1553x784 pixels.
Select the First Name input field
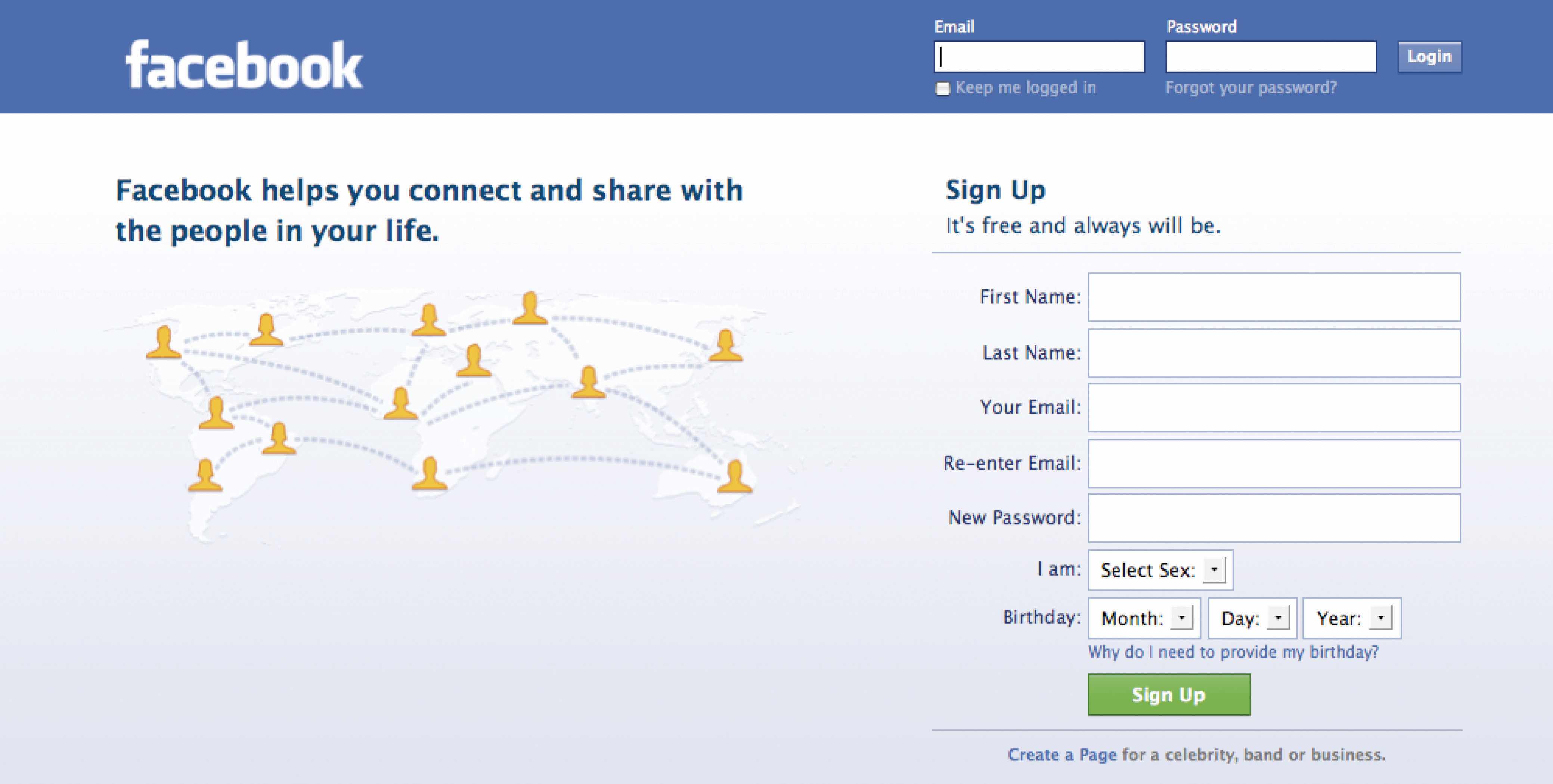pyautogui.click(x=1273, y=297)
